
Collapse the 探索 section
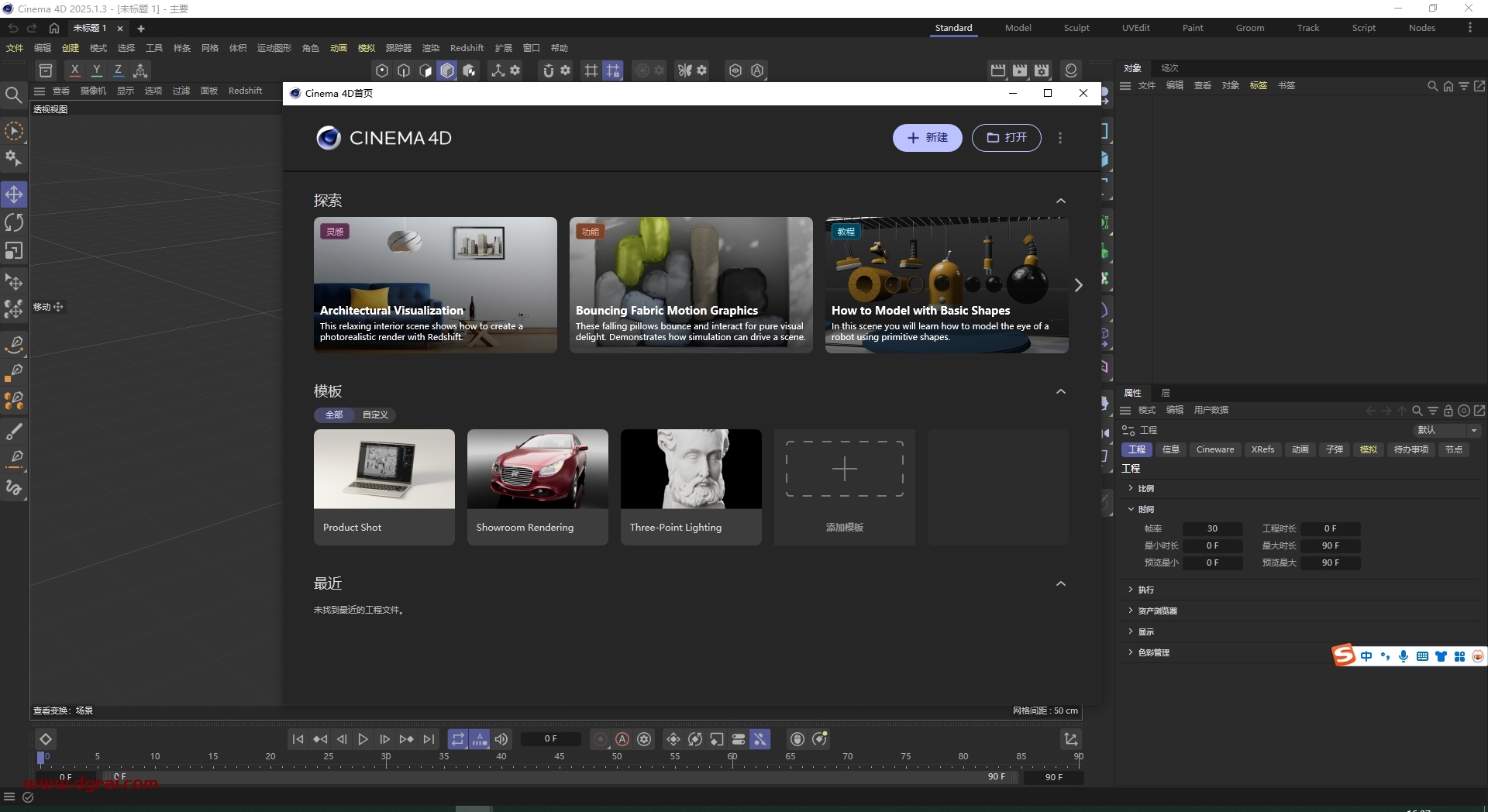(x=1061, y=201)
